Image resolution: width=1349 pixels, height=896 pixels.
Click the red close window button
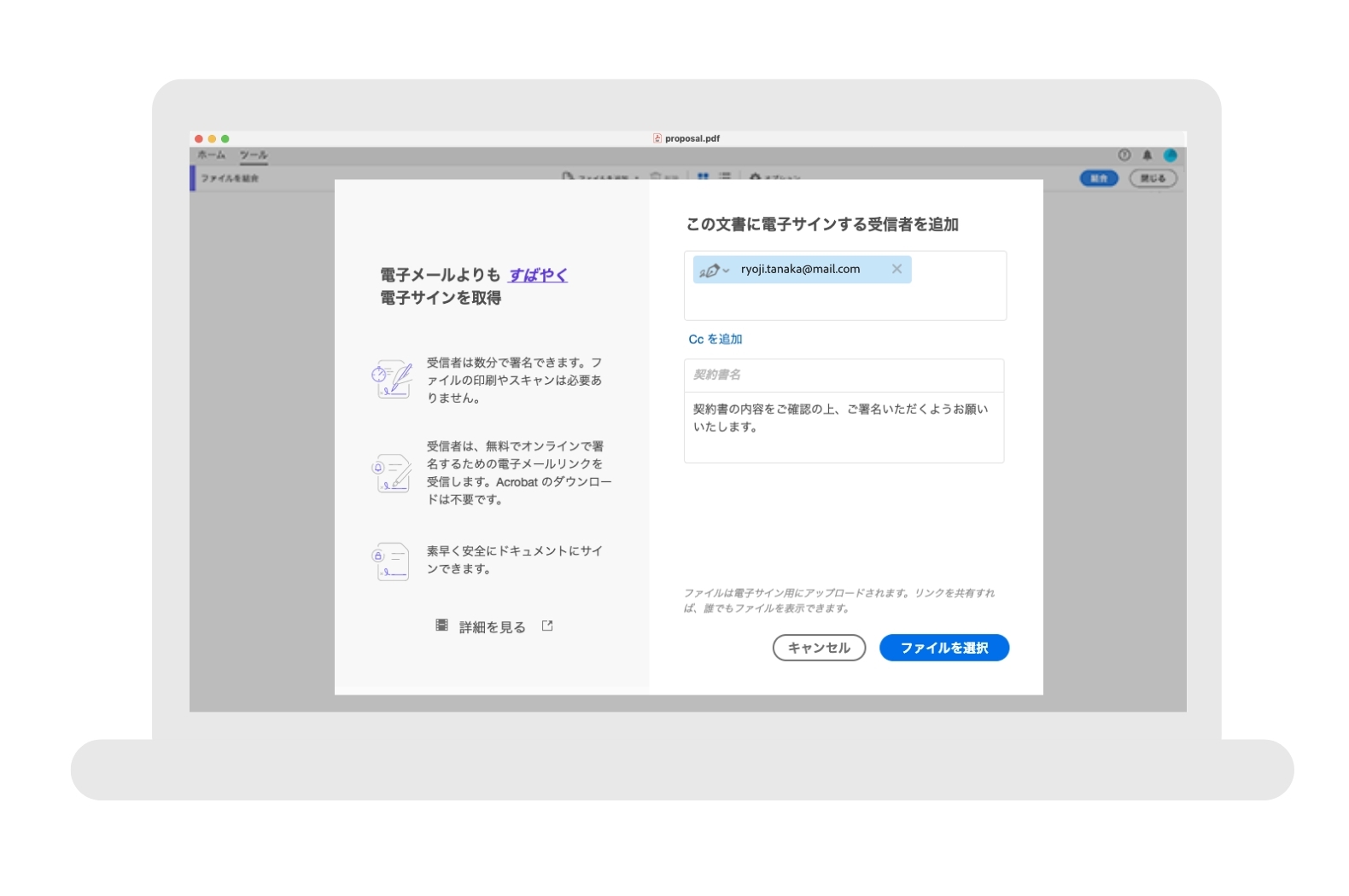point(199,138)
